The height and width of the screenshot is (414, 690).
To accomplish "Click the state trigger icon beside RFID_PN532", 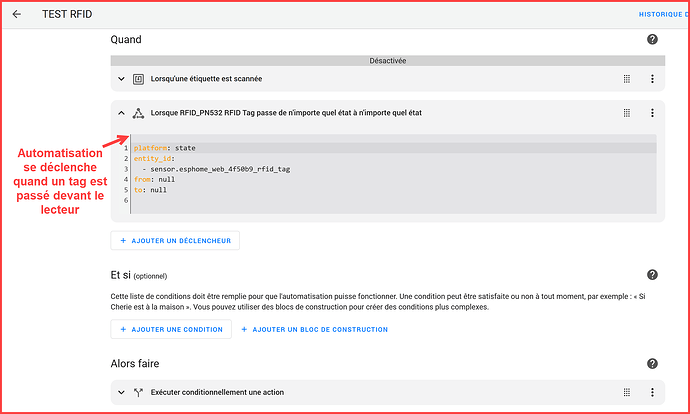I will pyautogui.click(x=139, y=113).
